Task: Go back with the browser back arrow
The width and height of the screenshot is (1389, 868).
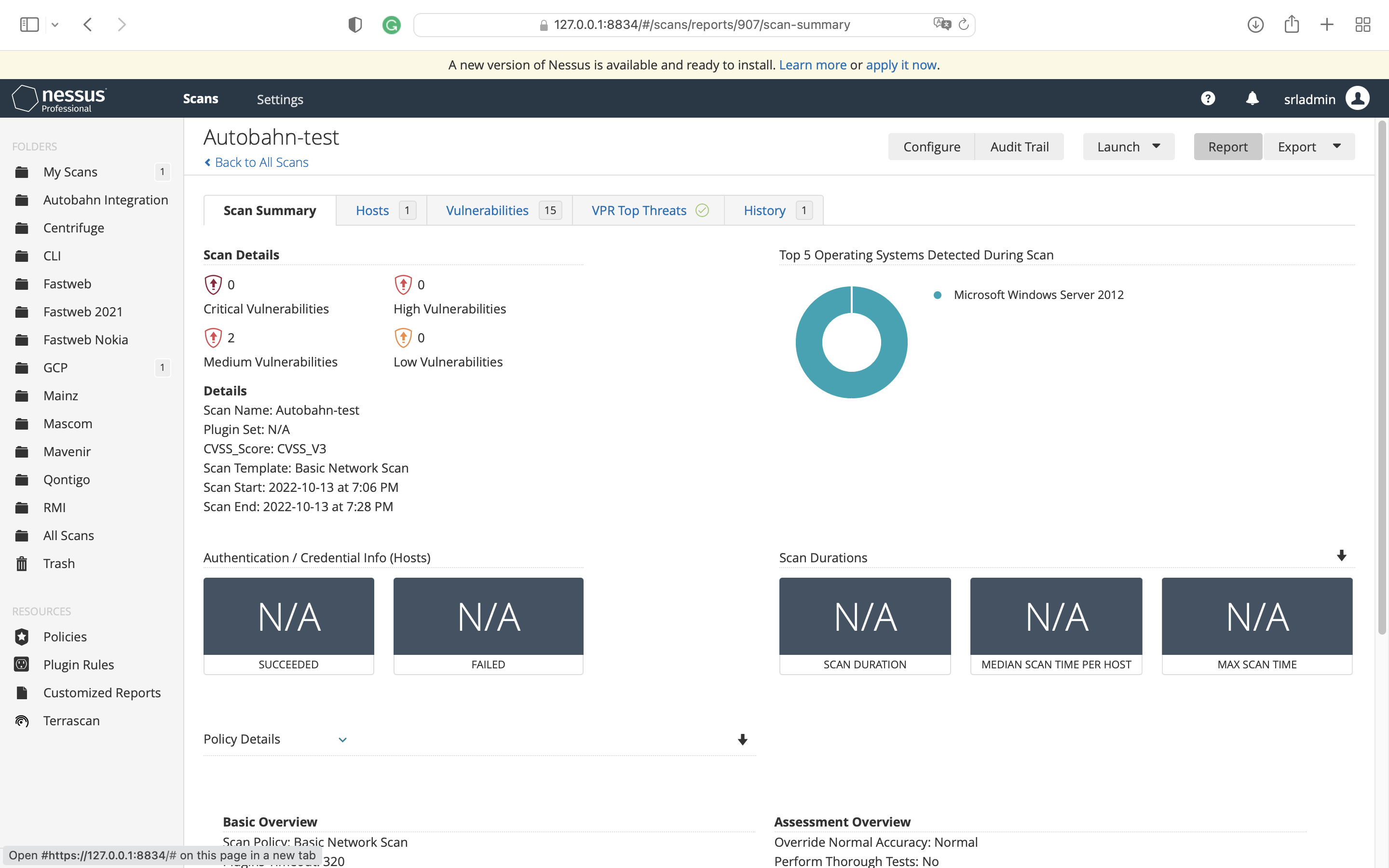Action: click(88, 25)
